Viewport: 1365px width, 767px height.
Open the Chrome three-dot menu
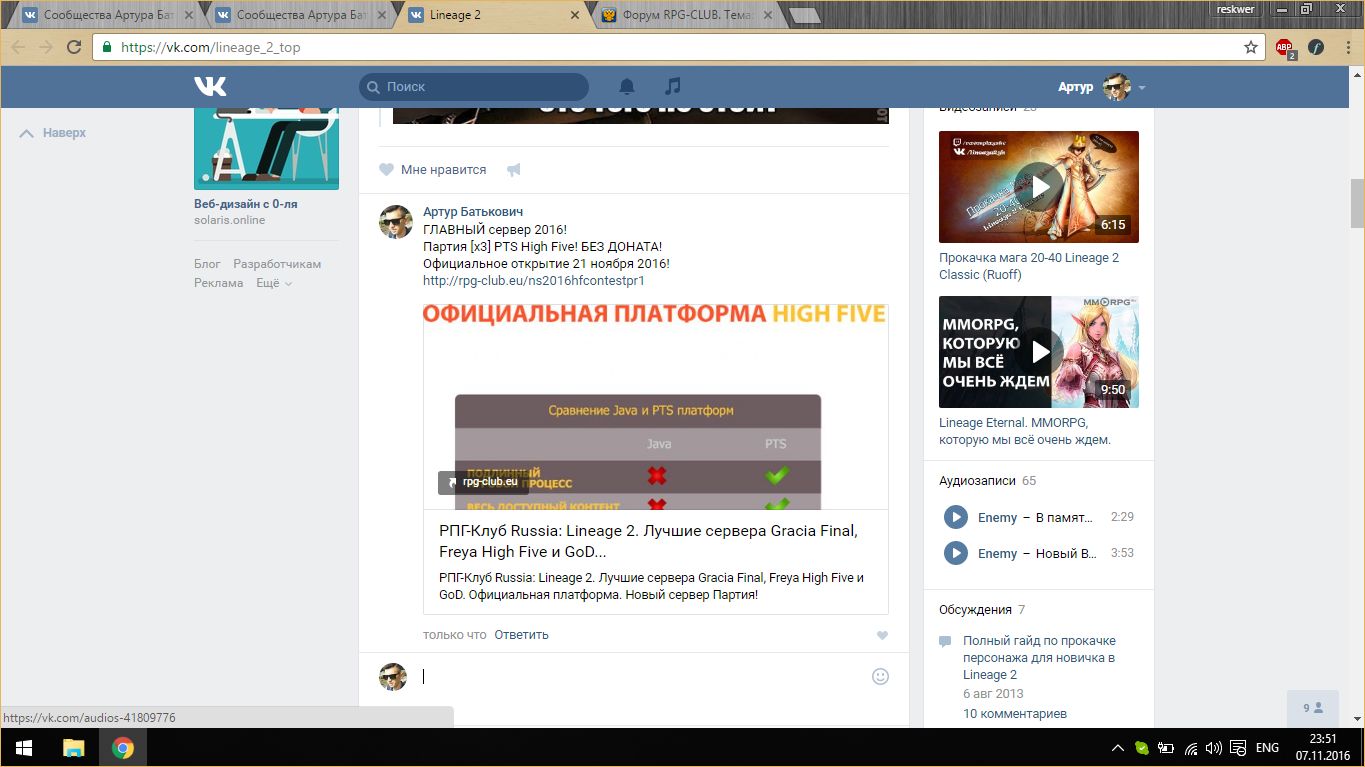[1346, 47]
